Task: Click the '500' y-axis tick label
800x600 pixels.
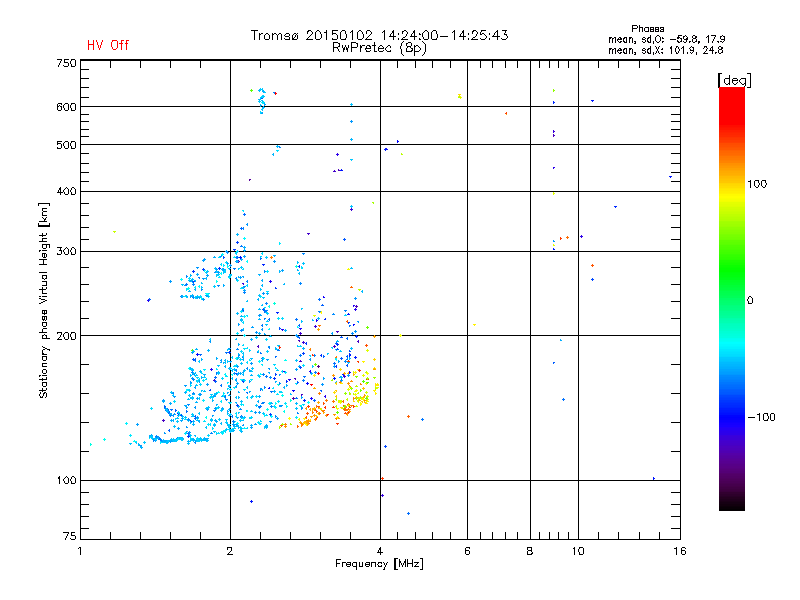Action: (x=66, y=145)
